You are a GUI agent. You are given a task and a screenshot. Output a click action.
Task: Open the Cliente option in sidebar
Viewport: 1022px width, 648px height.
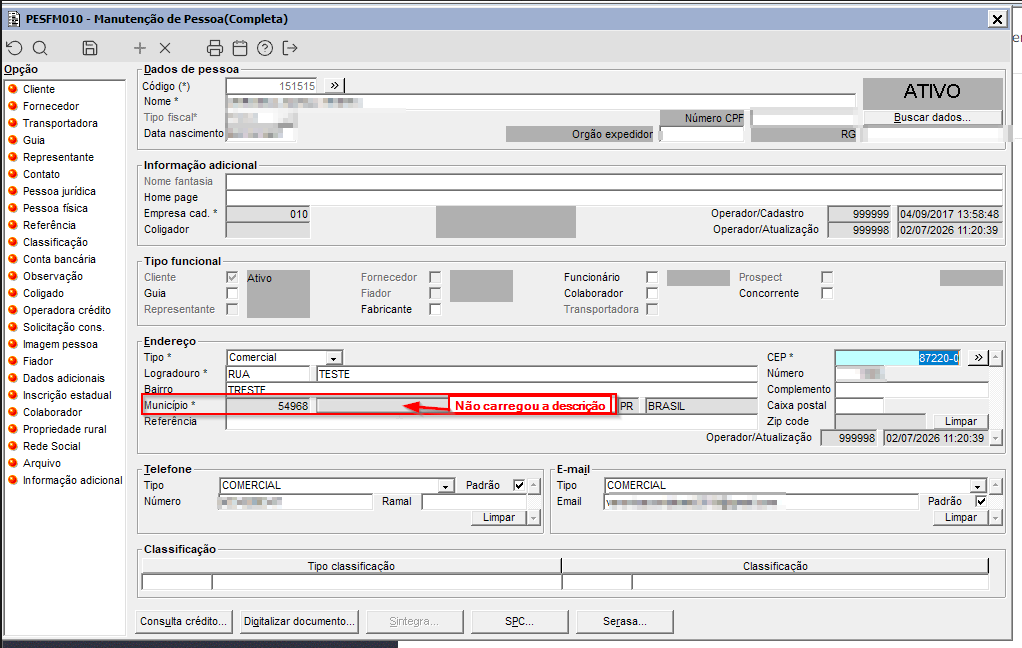(39, 89)
